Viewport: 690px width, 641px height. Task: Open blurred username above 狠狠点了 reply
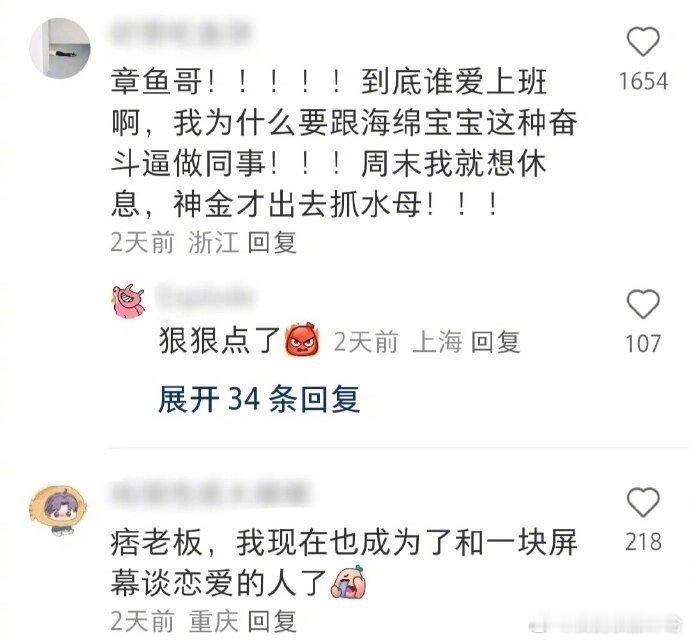[205, 295]
